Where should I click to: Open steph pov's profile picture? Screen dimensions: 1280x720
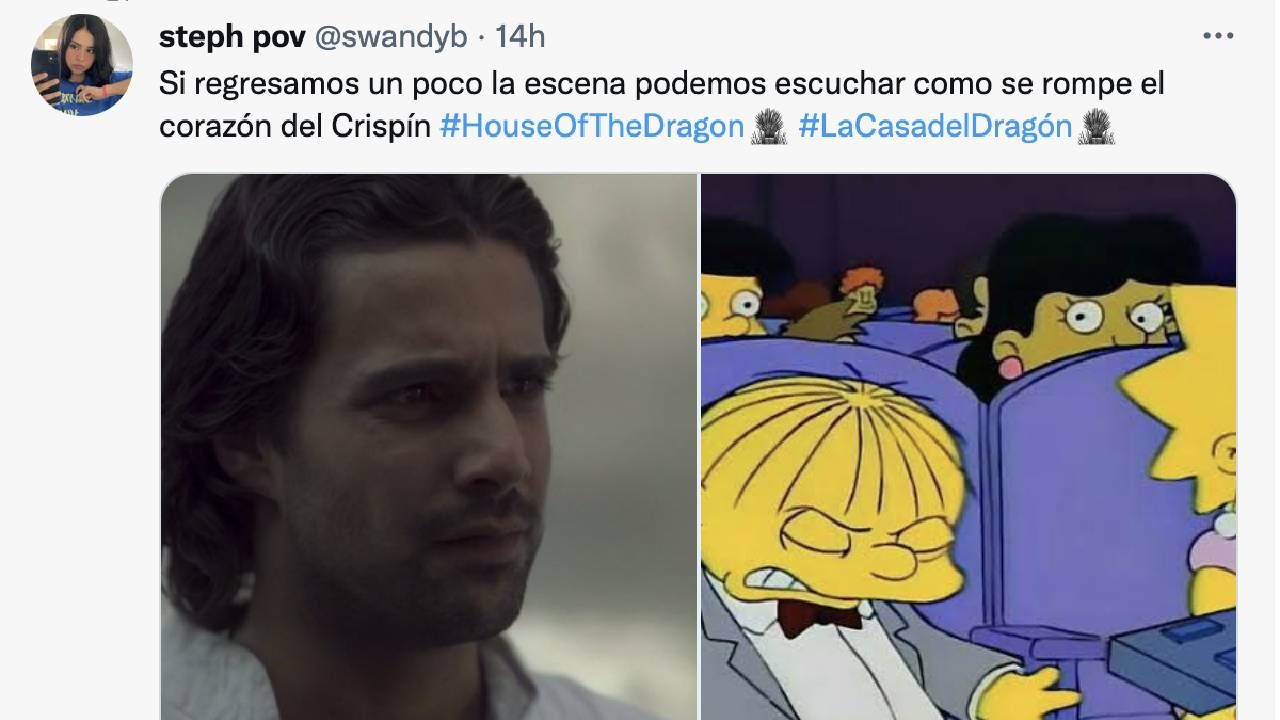82,65
